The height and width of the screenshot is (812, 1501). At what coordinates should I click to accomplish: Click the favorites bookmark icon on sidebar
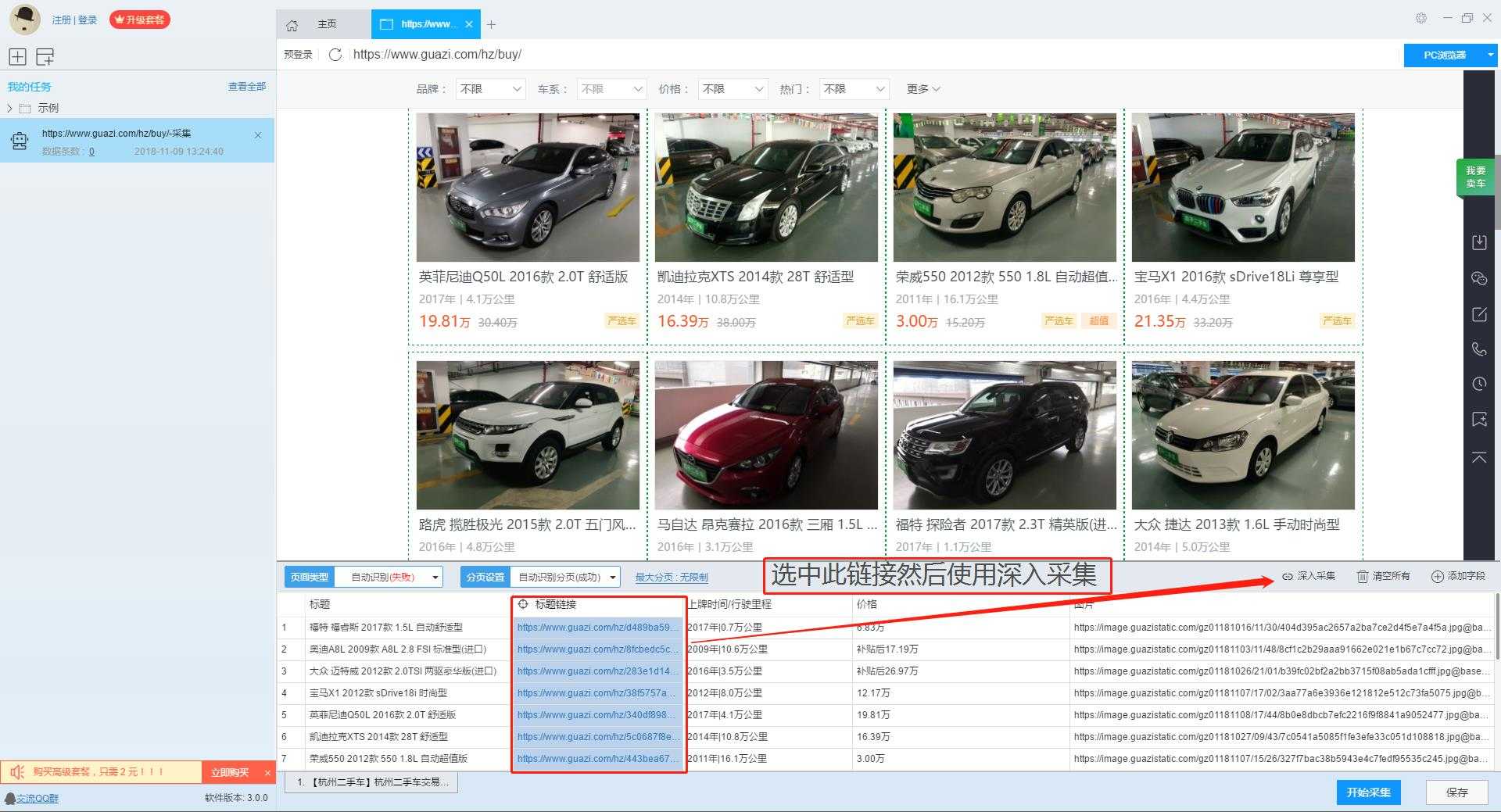(x=1479, y=420)
